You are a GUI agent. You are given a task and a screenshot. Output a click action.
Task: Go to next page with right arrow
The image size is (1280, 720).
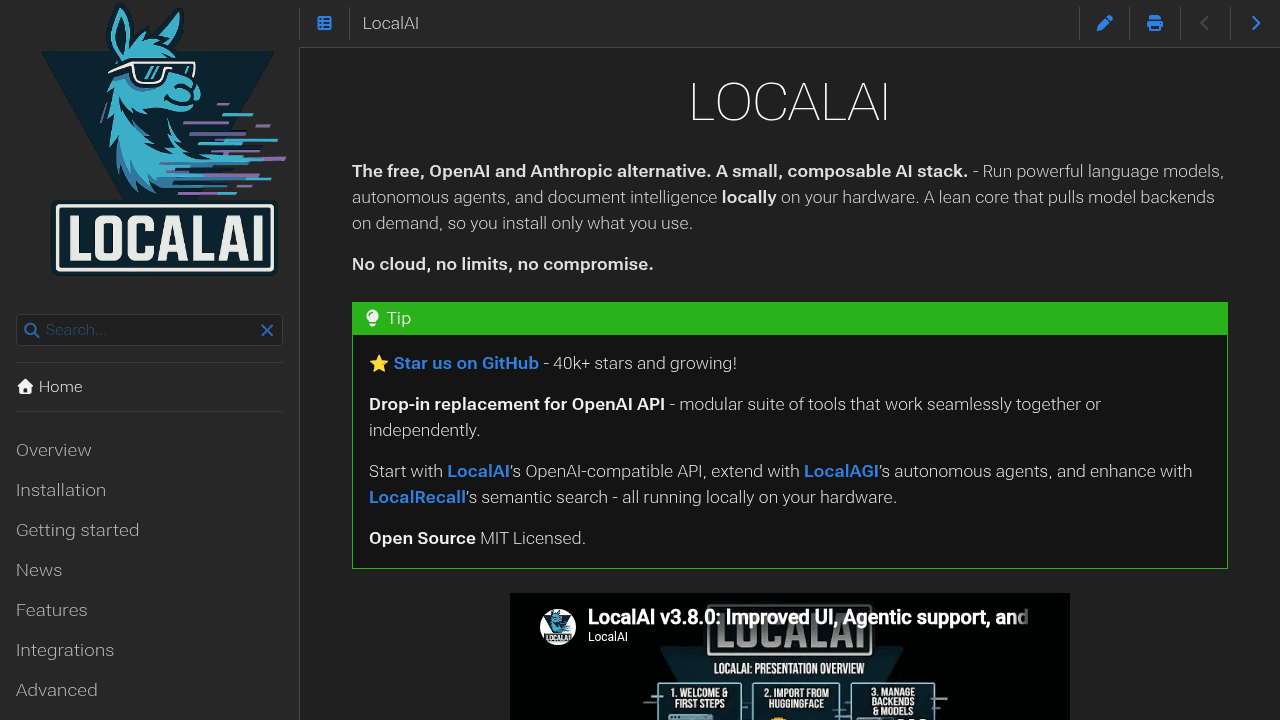pos(1256,23)
